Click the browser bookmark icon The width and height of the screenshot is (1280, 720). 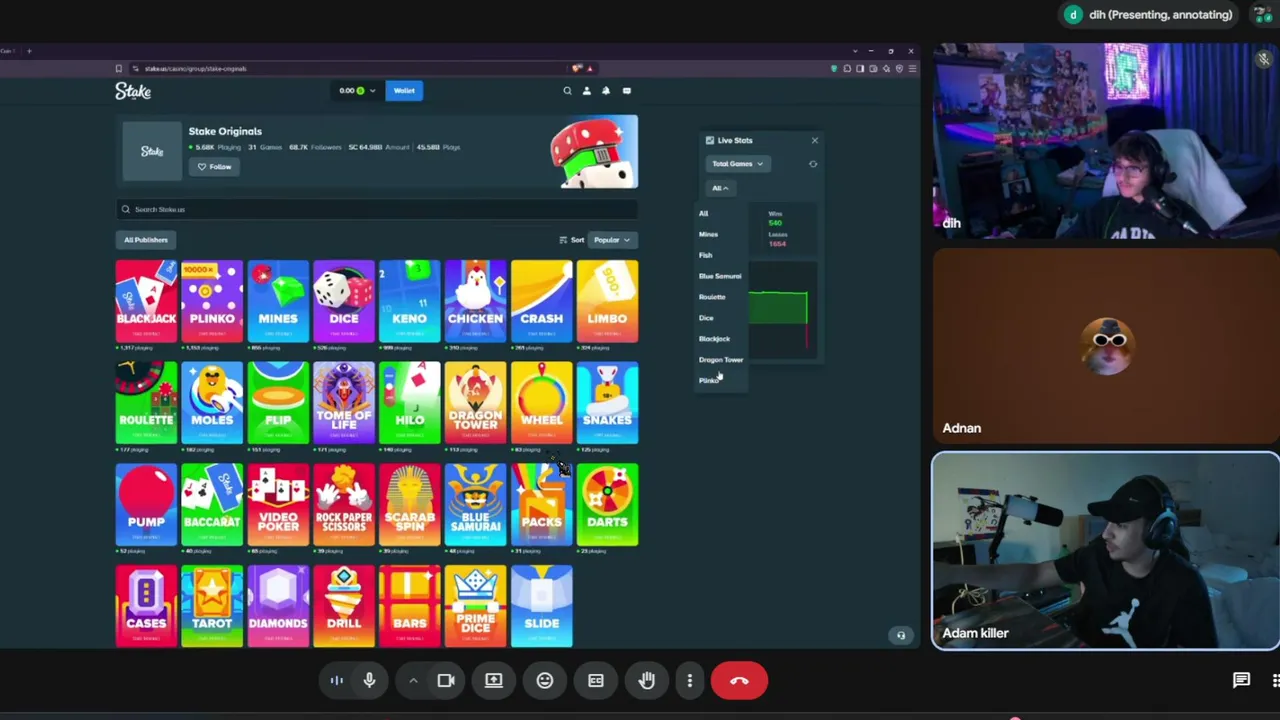click(118, 69)
